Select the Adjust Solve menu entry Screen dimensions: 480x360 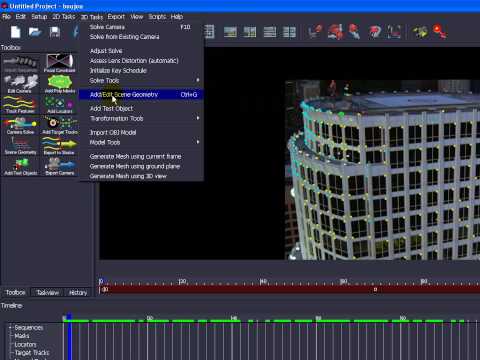[141, 51]
